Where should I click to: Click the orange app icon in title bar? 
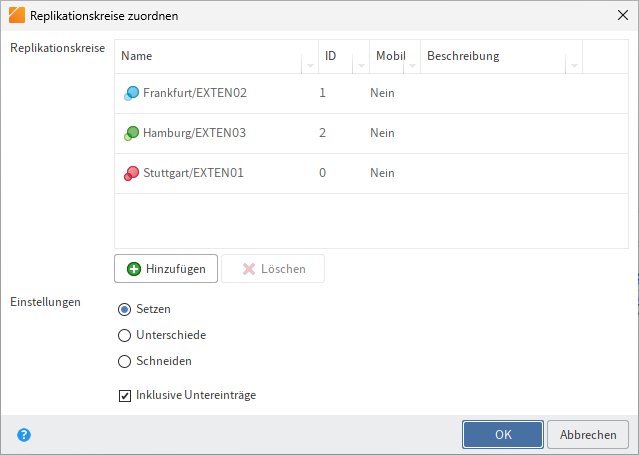click(x=17, y=15)
